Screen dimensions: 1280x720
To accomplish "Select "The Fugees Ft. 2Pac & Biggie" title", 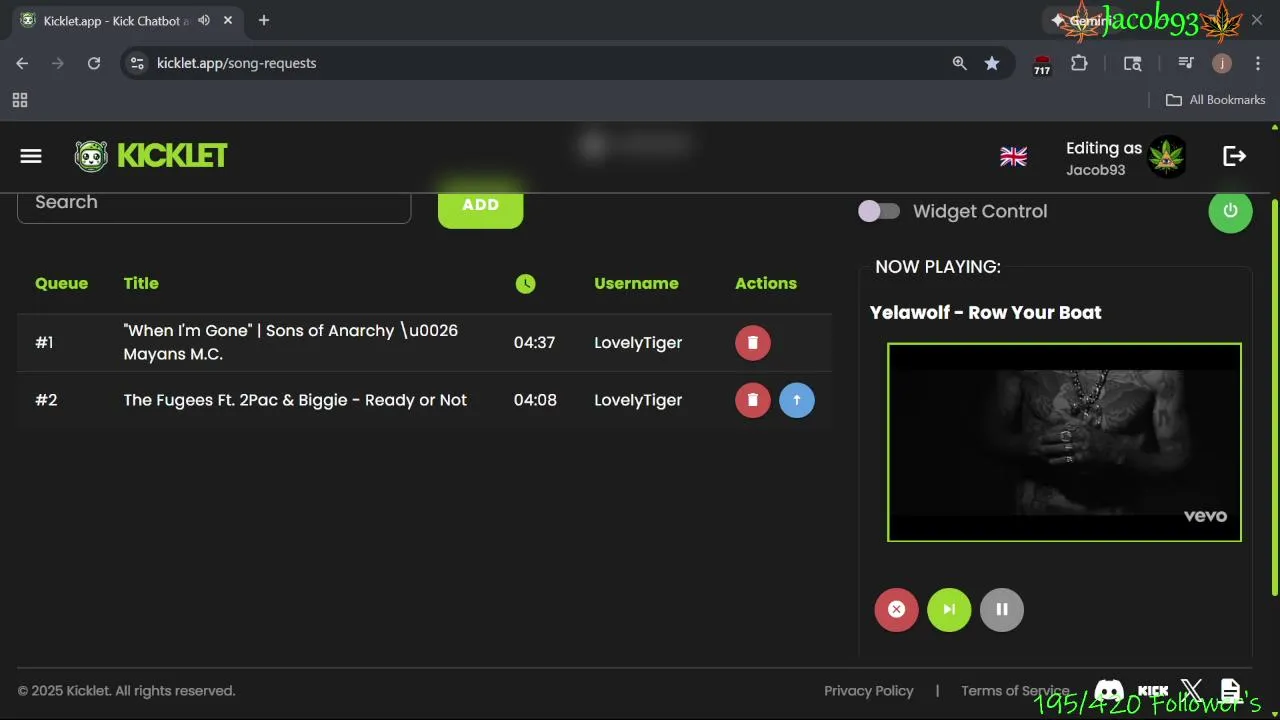I will click(295, 400).
